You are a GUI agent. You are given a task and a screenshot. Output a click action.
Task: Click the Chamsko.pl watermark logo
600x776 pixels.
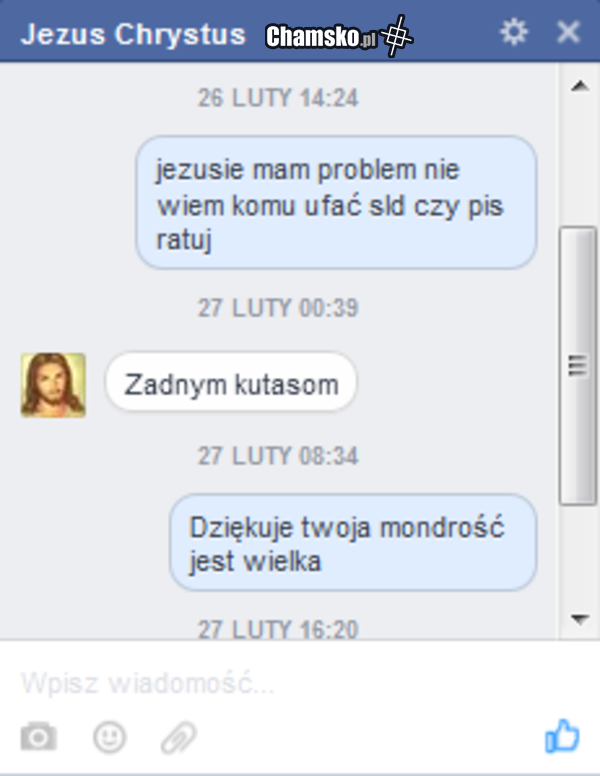[339, 36]
